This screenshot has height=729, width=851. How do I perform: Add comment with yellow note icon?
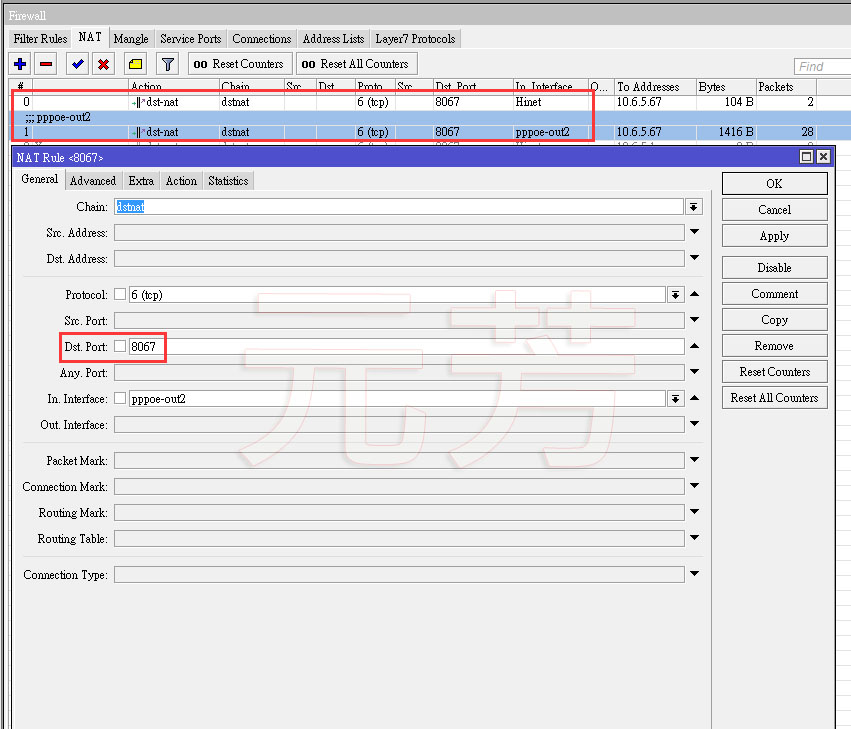(x=135, y=64)
